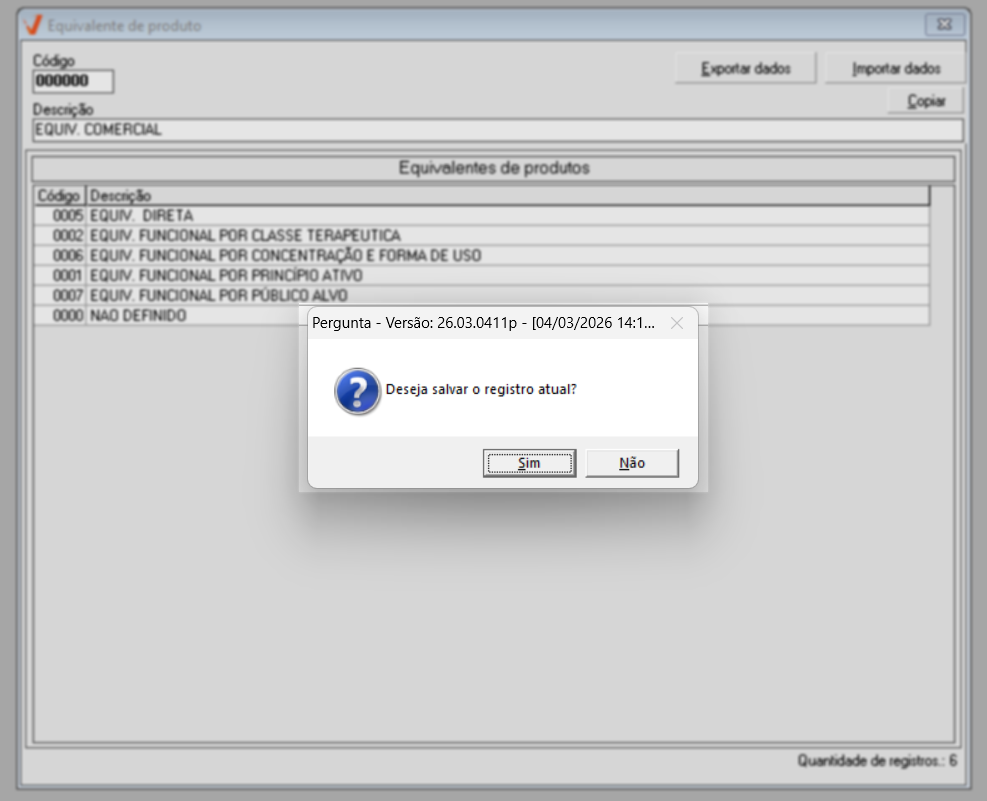Click the blue question mark icon
987x801 pixels.
click(x=357, y=391)
